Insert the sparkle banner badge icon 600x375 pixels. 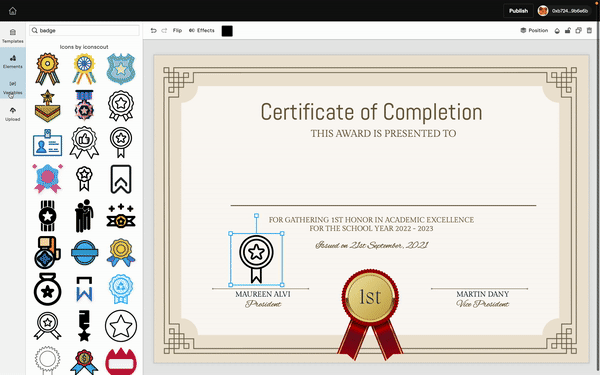[x=121, y=216]
